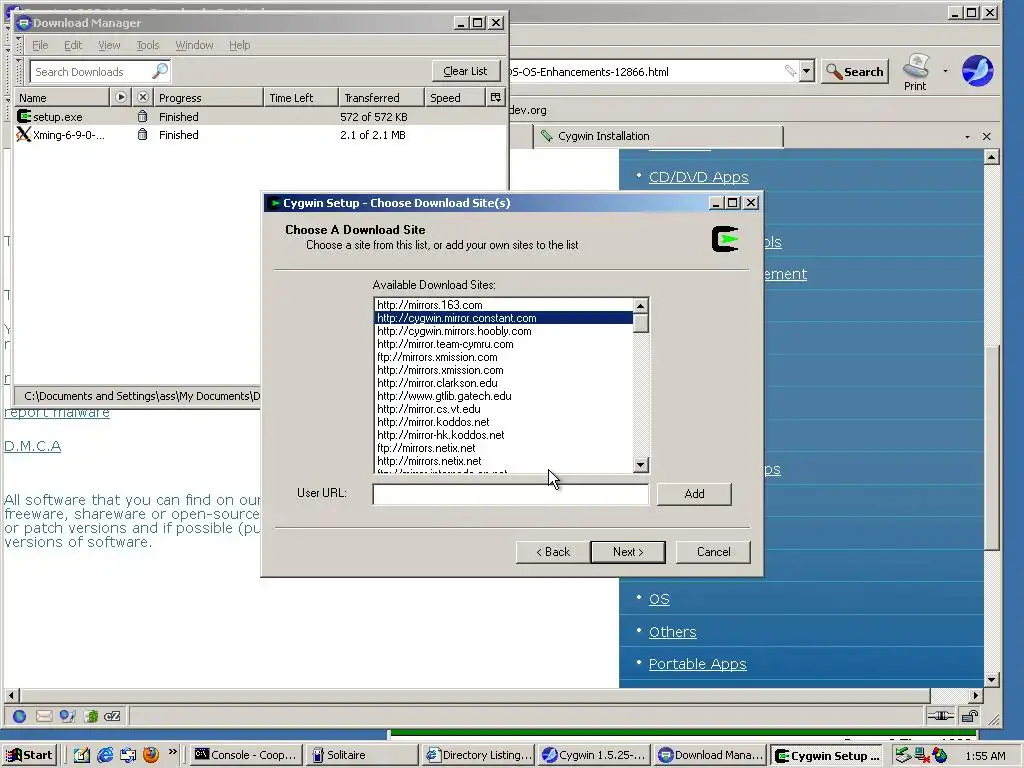Click the cancel column header icon in Download Manager
Screen dimensions: 1024x768
(x=143, y=97)
